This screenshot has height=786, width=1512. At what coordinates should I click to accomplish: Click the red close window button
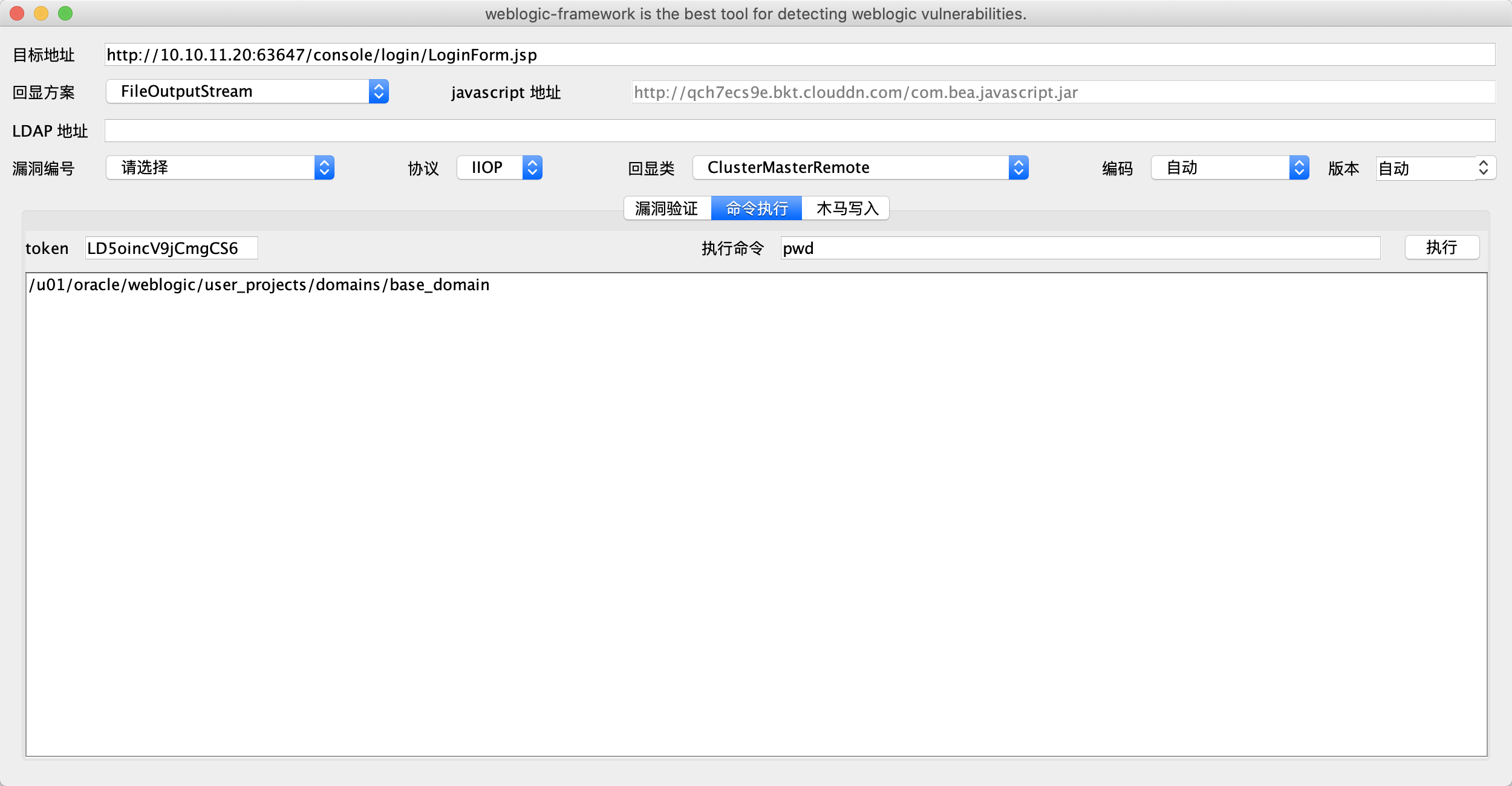17,13
